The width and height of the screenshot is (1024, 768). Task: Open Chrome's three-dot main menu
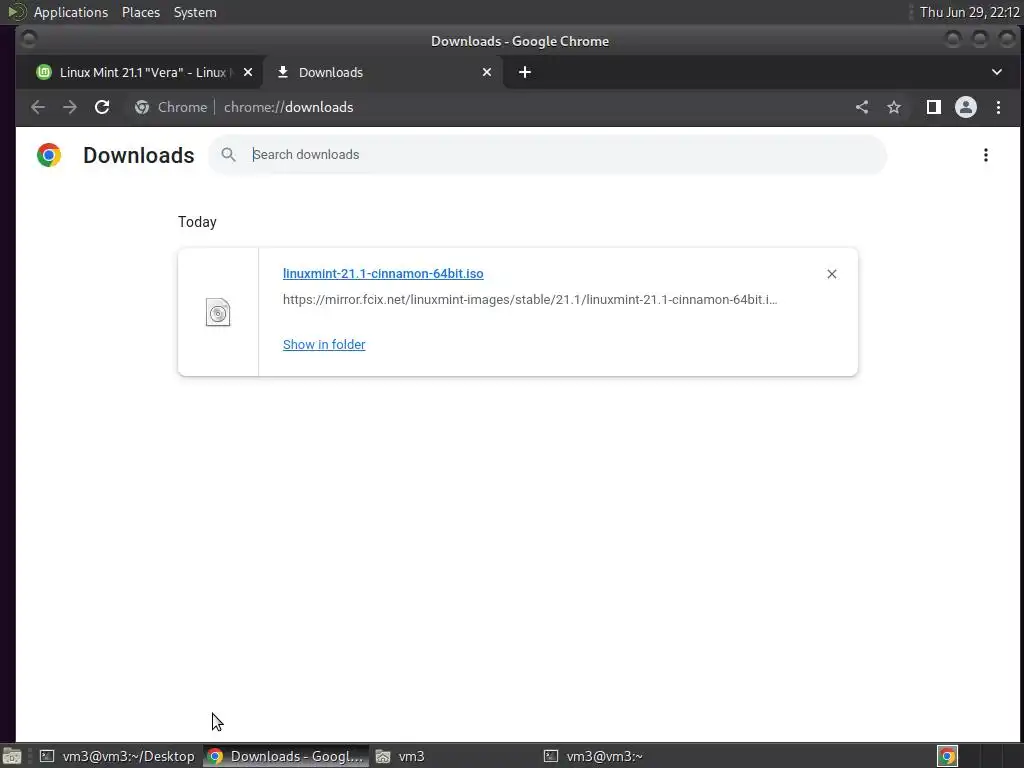tap(998, 107)
